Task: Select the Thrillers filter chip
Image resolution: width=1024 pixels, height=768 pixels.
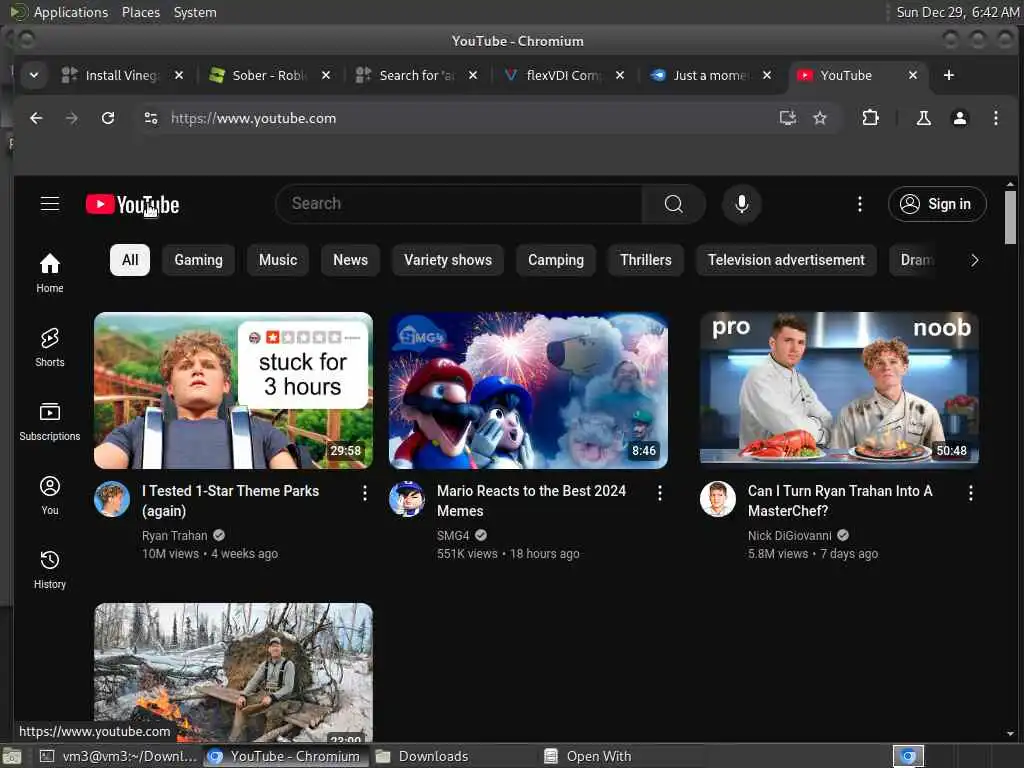Action: tap(646, 260)
